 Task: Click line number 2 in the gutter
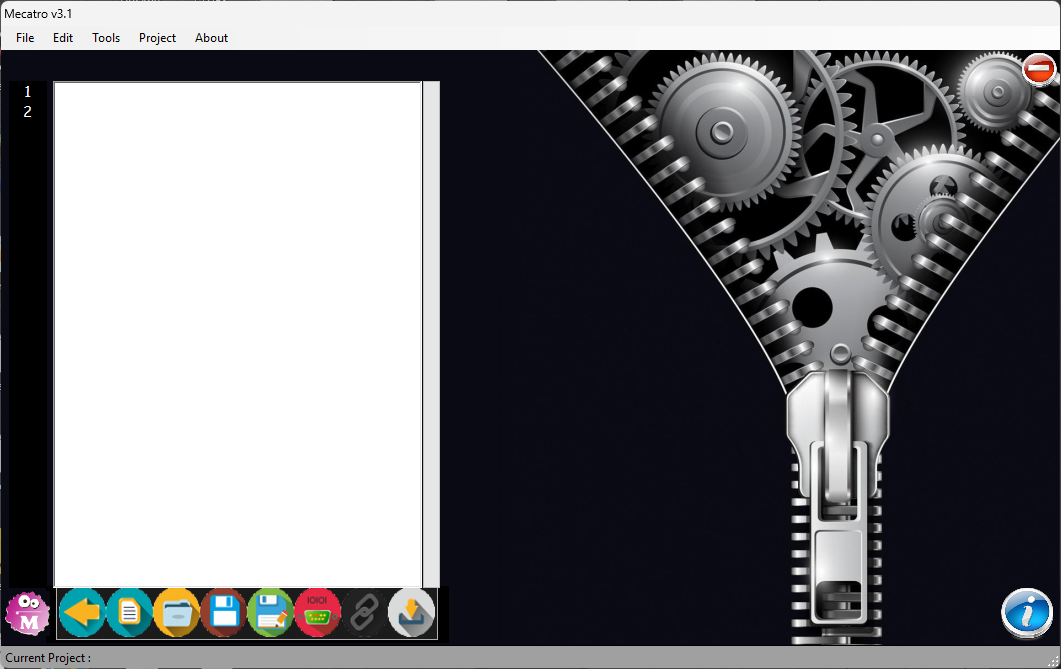(28, 112)
